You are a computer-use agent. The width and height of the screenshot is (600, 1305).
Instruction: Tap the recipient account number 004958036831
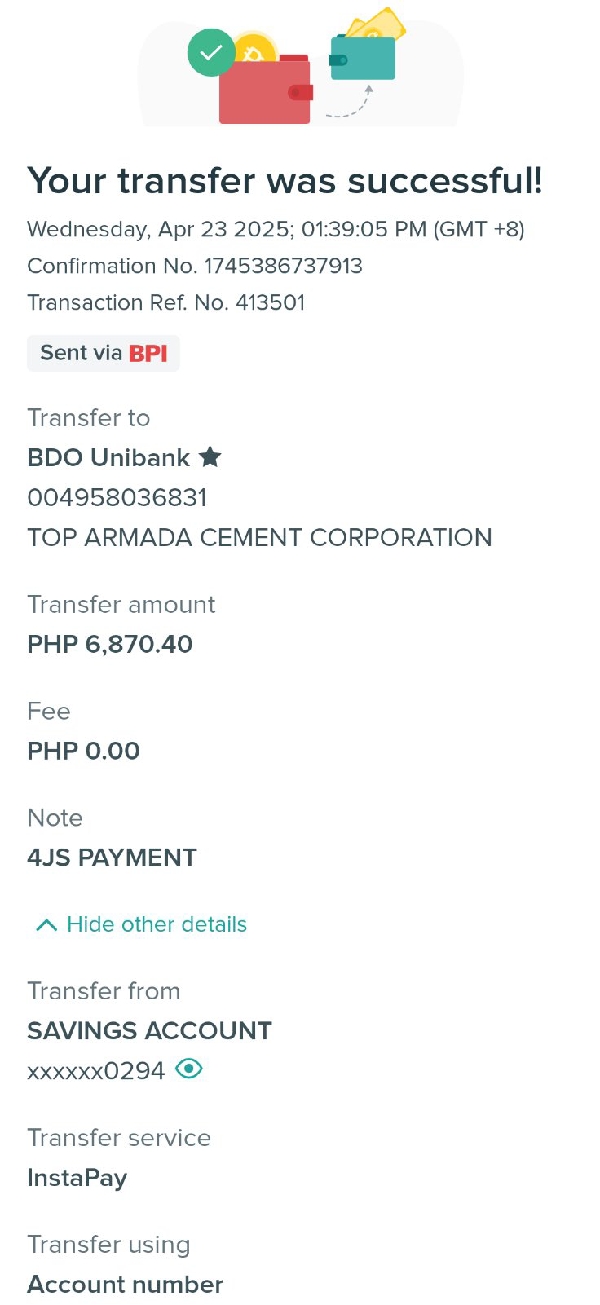click(x=117, y=497)
